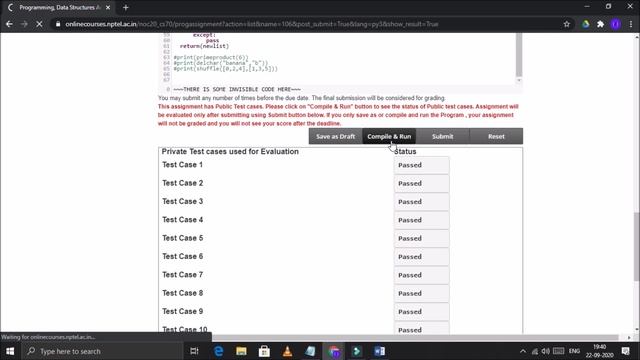
Task: Click the Status column heading
Action: pos(405,152)
